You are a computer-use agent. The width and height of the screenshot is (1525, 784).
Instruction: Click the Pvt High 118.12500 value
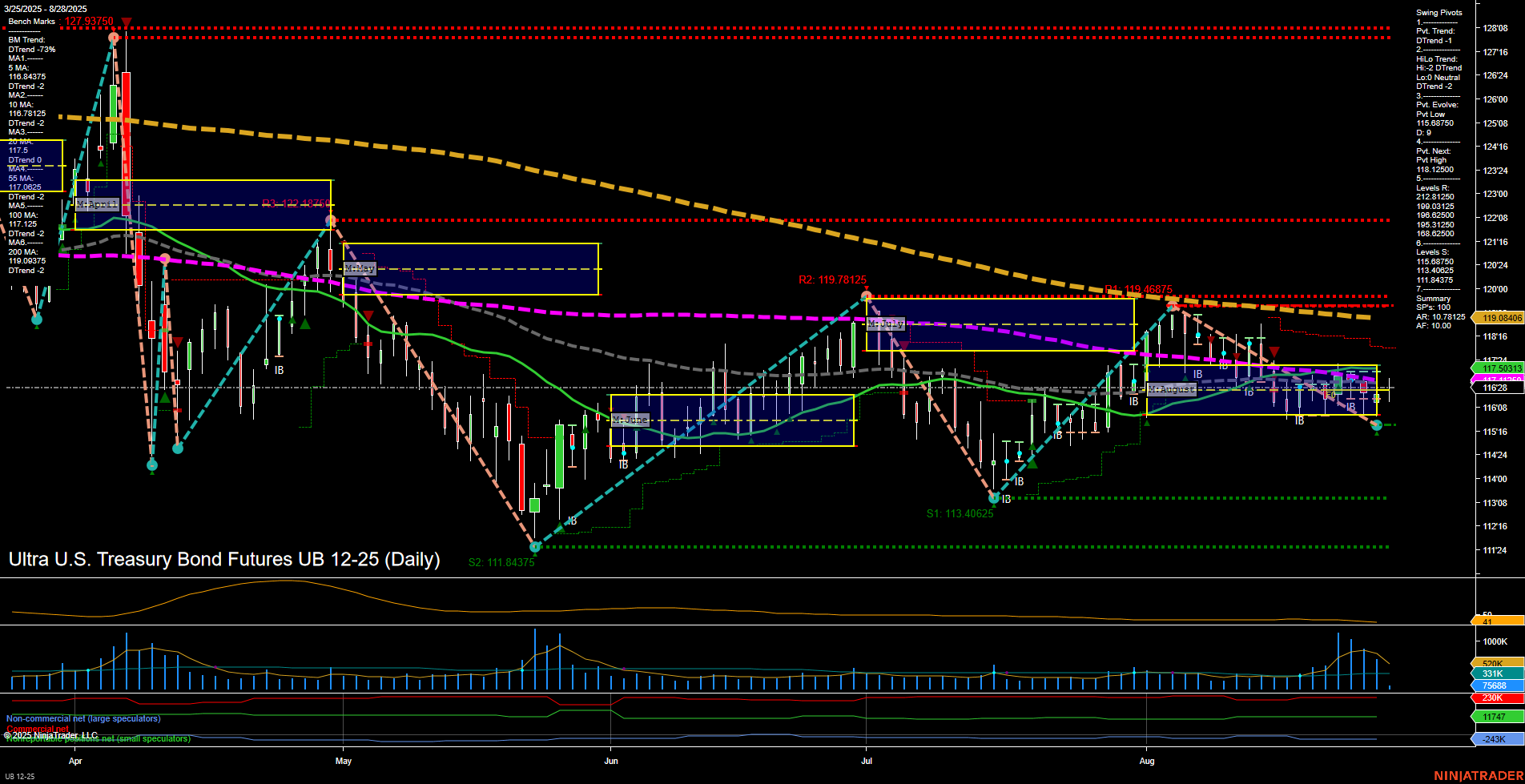1435,165
